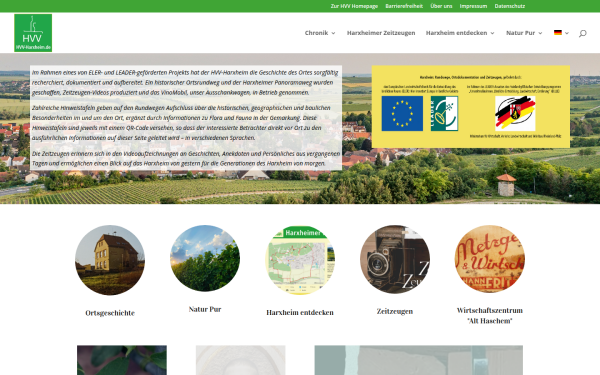The image size is (600, 375).
Task: Expand the Chronik dropdown menu
Action: (320, 33)
